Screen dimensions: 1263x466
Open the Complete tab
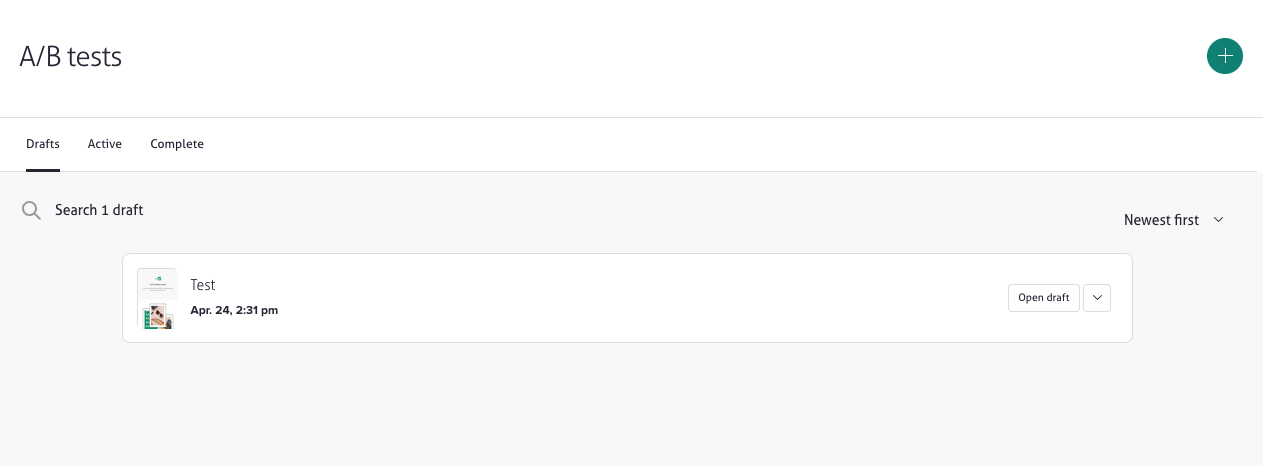click(x=177, y=144)
